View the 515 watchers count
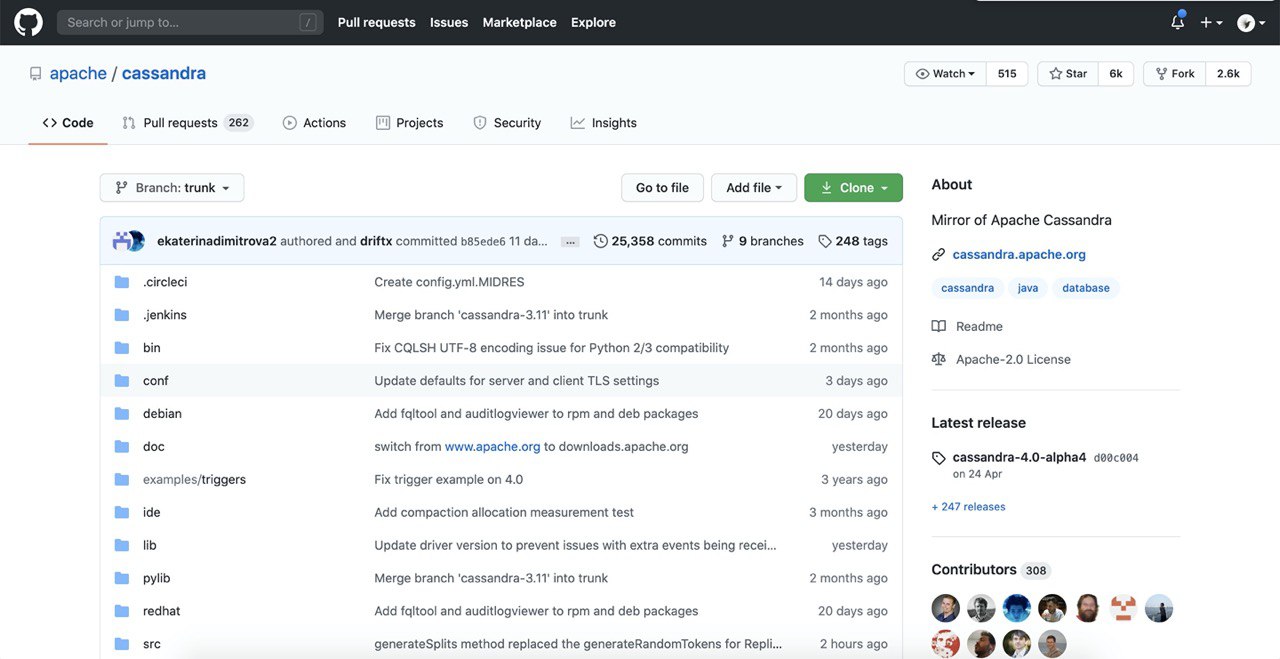 pos(1007,74)
